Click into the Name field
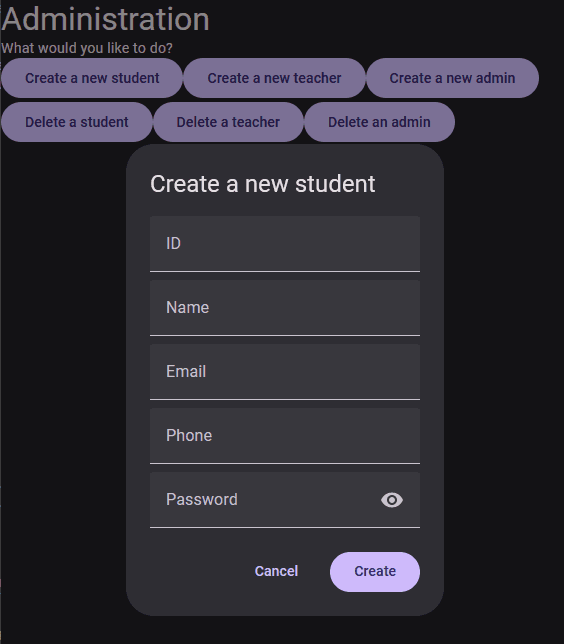564x644 pixels. pos(285,308)
